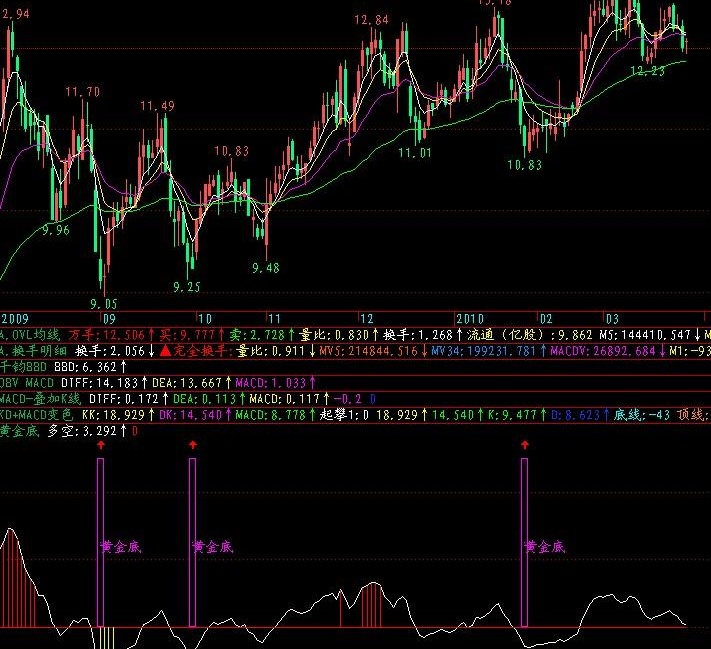Click the 10 month axis marker
The image size is (711, 649).
coord(205,319)
